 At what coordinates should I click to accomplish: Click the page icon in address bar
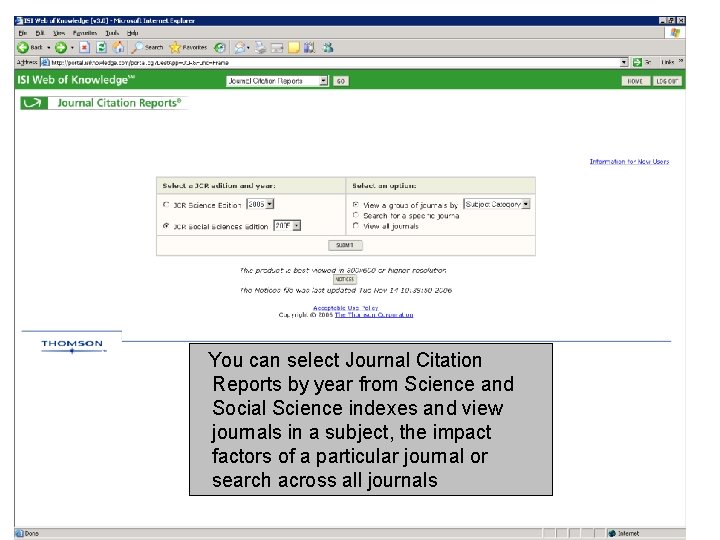pyautogui.click(x=45, y=62)
